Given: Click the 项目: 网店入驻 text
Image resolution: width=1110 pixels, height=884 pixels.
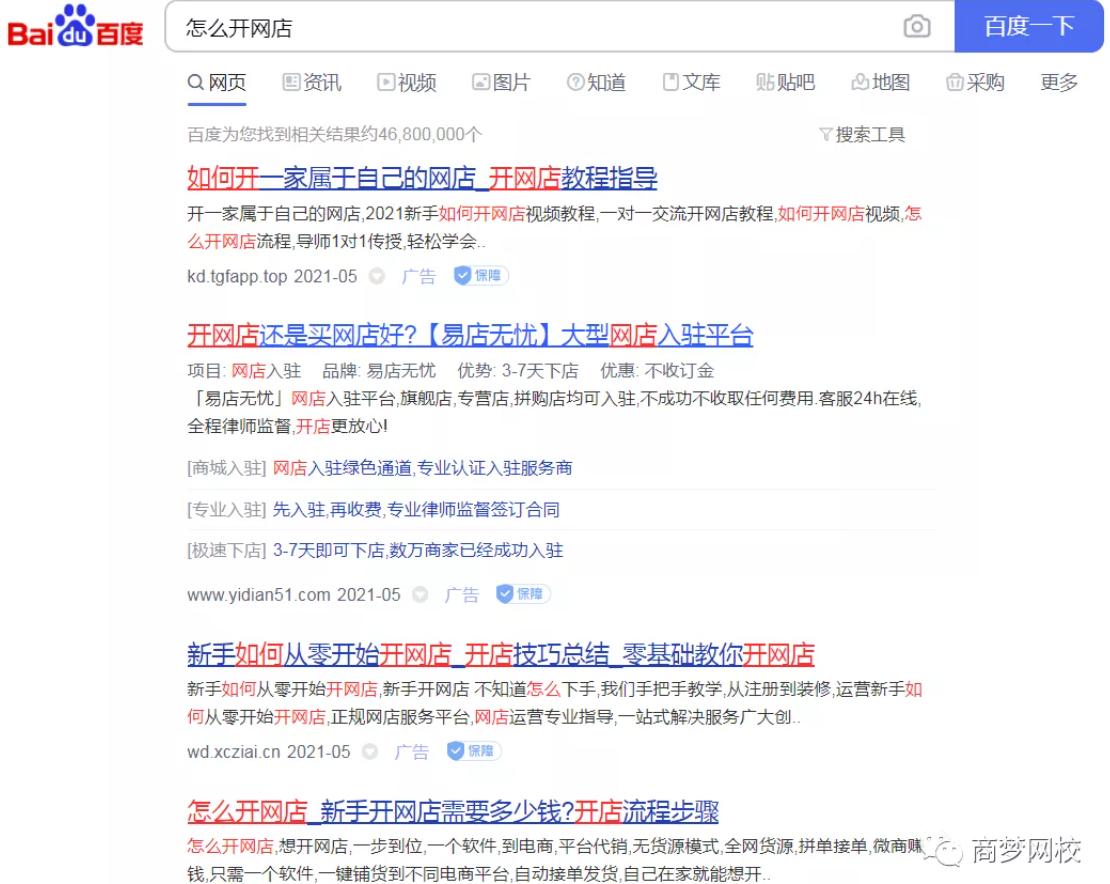Looking at the screenshot, I should (x=244, y=371).
